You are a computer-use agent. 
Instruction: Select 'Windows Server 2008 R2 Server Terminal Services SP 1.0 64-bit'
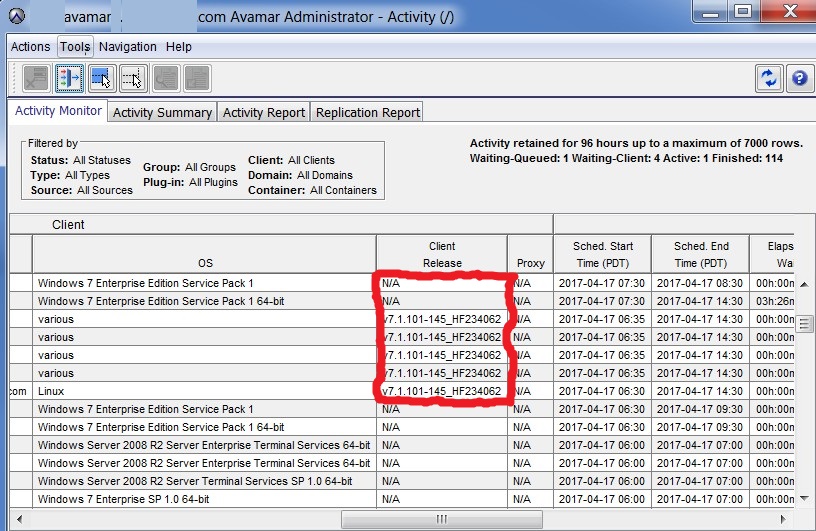[x=205, y=481]
